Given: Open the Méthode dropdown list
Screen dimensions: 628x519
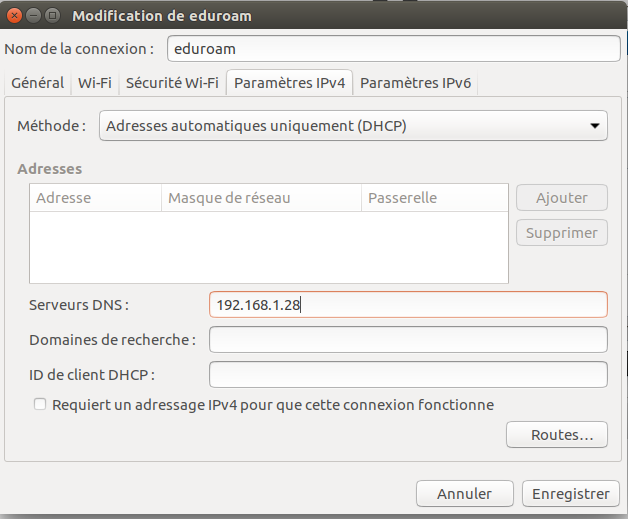Looking at the screenshot, I should coord(355,126).
